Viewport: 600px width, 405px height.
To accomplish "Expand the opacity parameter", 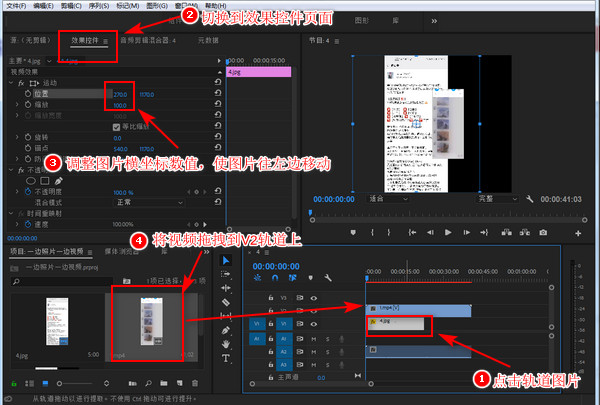I will [x=17, y=191].
